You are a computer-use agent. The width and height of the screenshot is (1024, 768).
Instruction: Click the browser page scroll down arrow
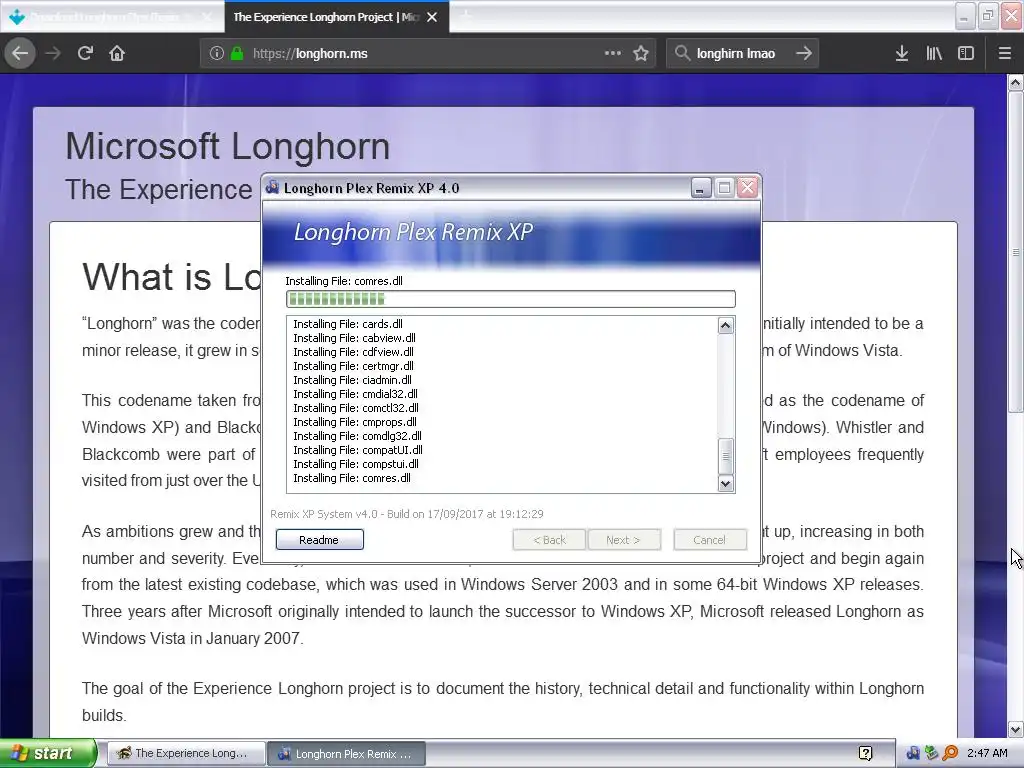coord(1016,729)
